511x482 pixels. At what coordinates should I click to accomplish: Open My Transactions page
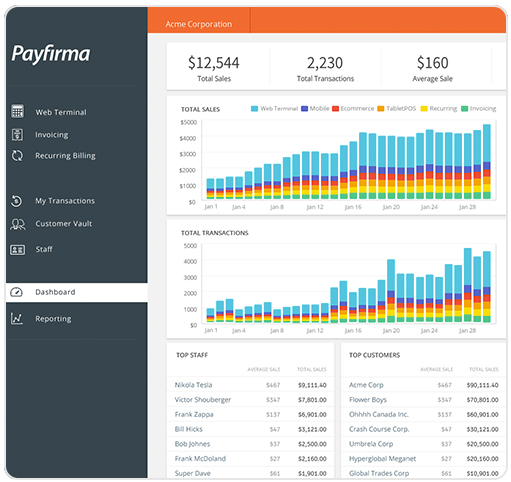(x=65, y=201)
